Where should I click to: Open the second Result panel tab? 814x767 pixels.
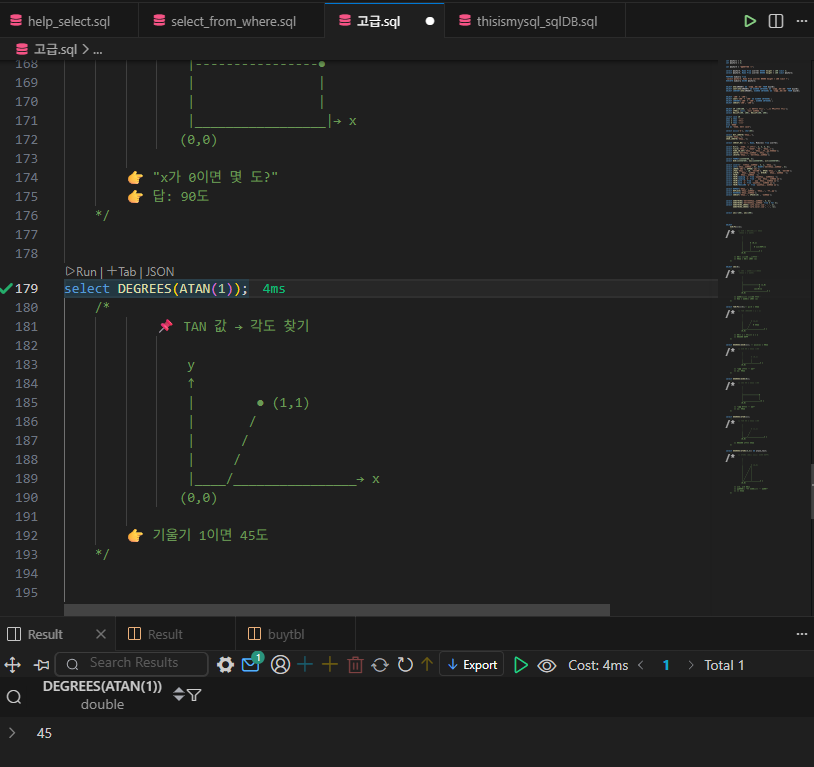(165, 634)
